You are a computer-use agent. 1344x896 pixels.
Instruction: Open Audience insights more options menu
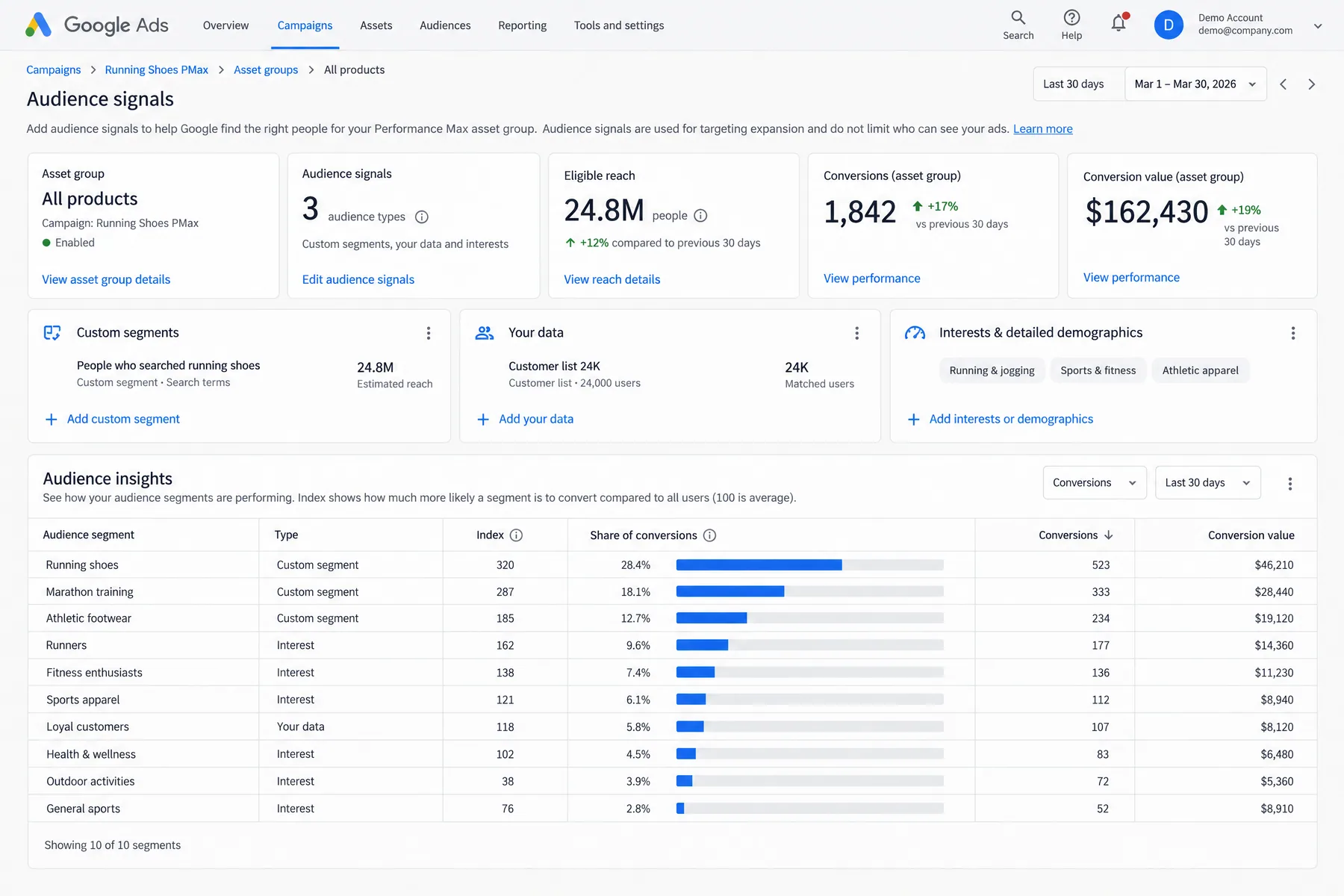pyautogui.click(x=1289, y=484)
